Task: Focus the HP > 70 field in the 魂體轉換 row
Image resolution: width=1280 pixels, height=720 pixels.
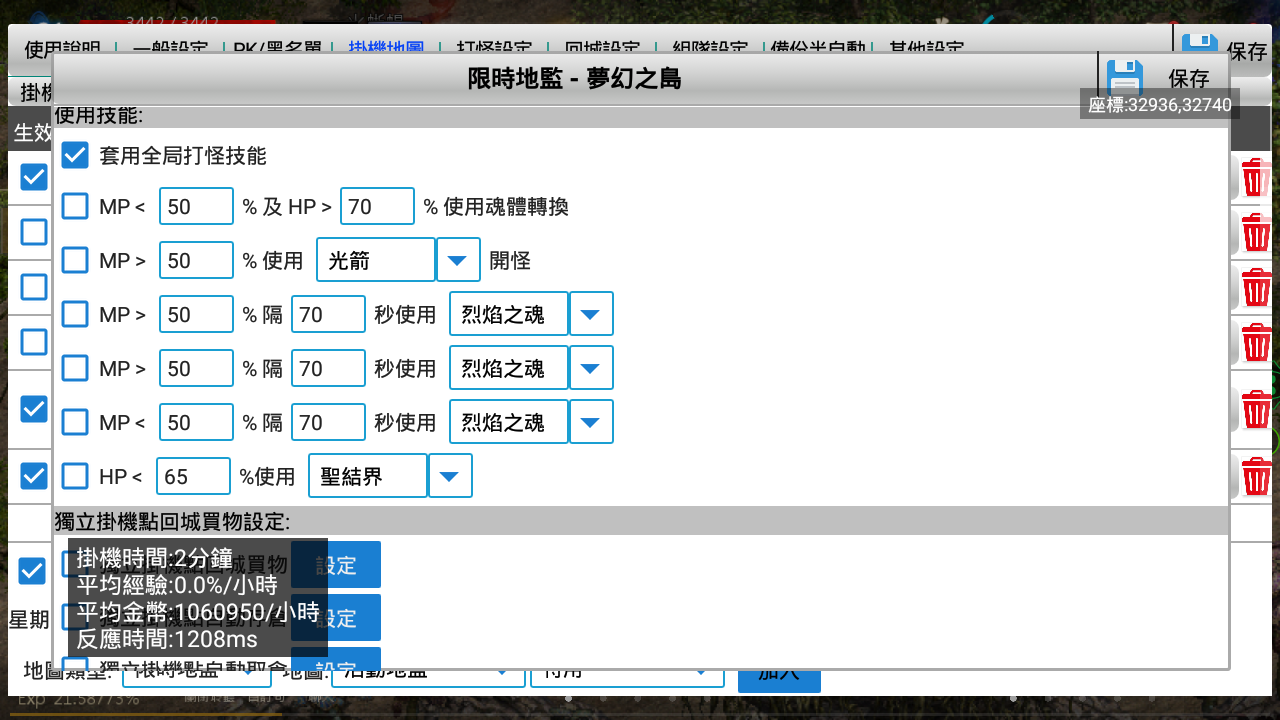Action: point(377,206)
